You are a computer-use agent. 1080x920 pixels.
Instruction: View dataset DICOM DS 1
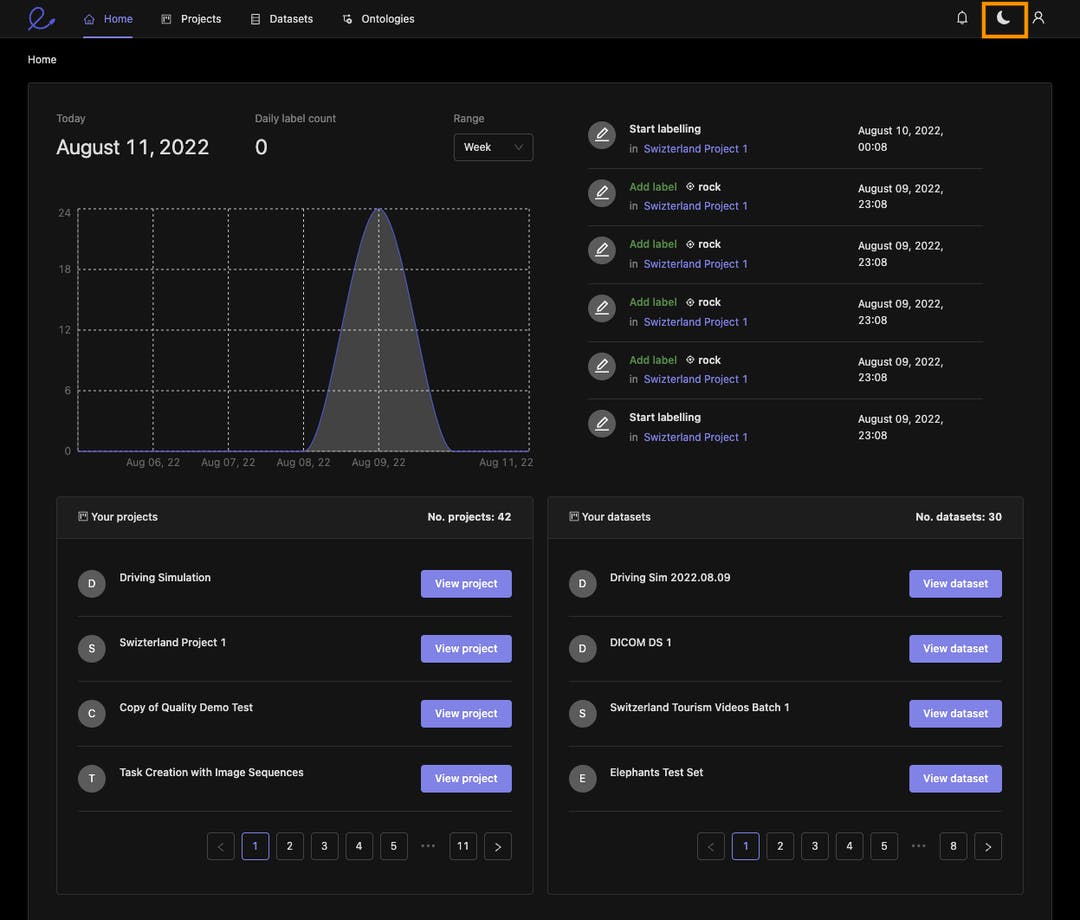click(955, 649)
